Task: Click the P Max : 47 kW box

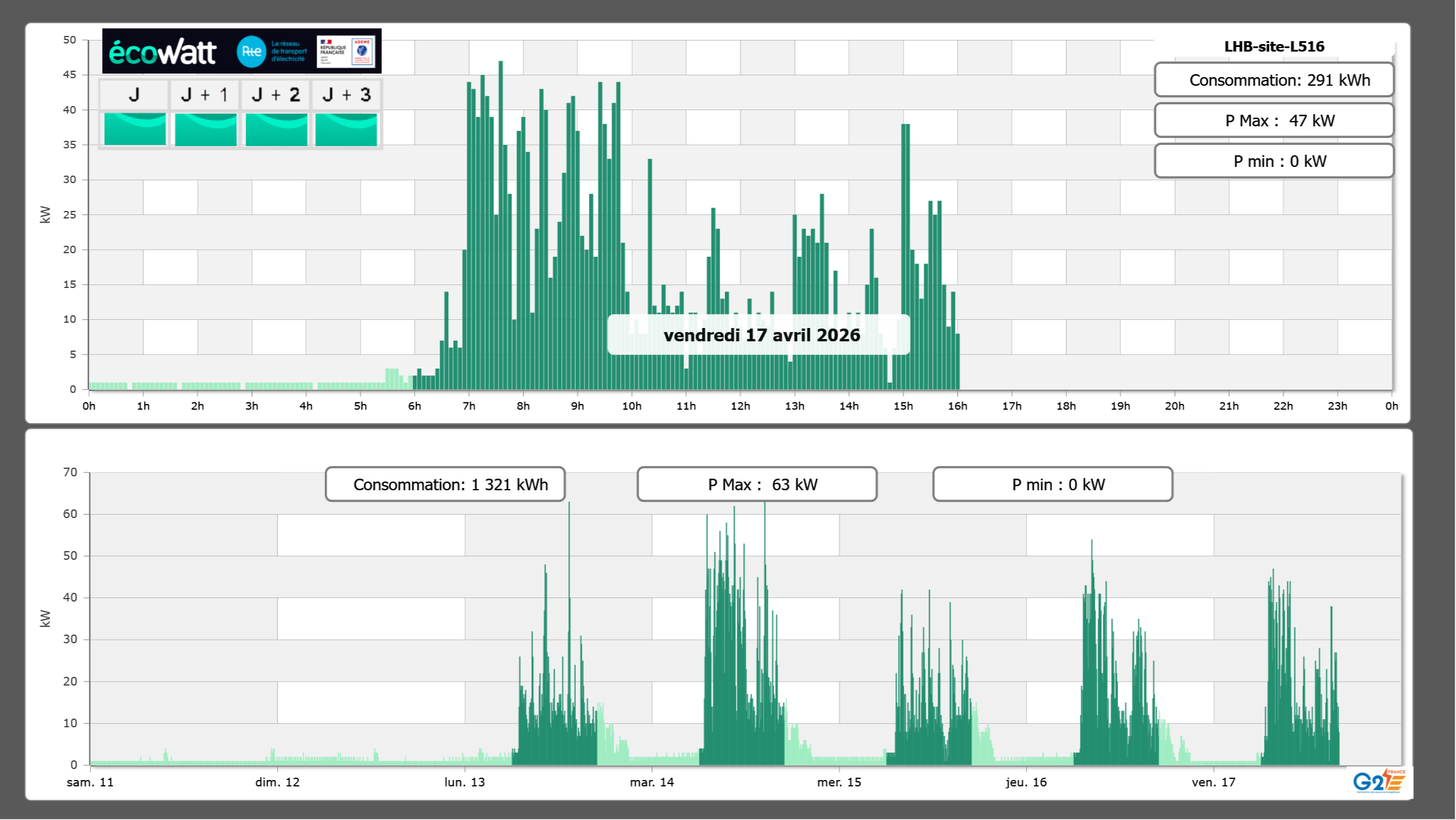Action: [1273, 121]
